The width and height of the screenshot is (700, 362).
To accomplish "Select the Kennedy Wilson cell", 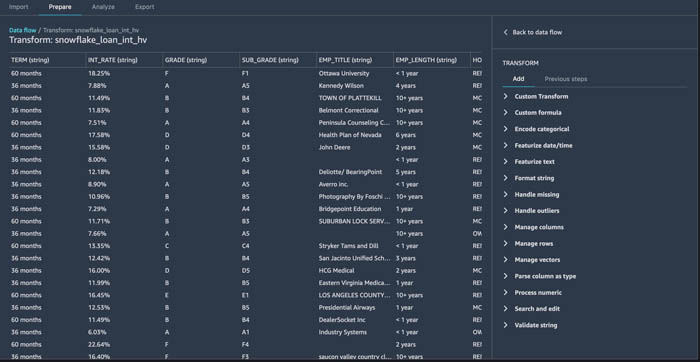I will click(x=341, y=86).
